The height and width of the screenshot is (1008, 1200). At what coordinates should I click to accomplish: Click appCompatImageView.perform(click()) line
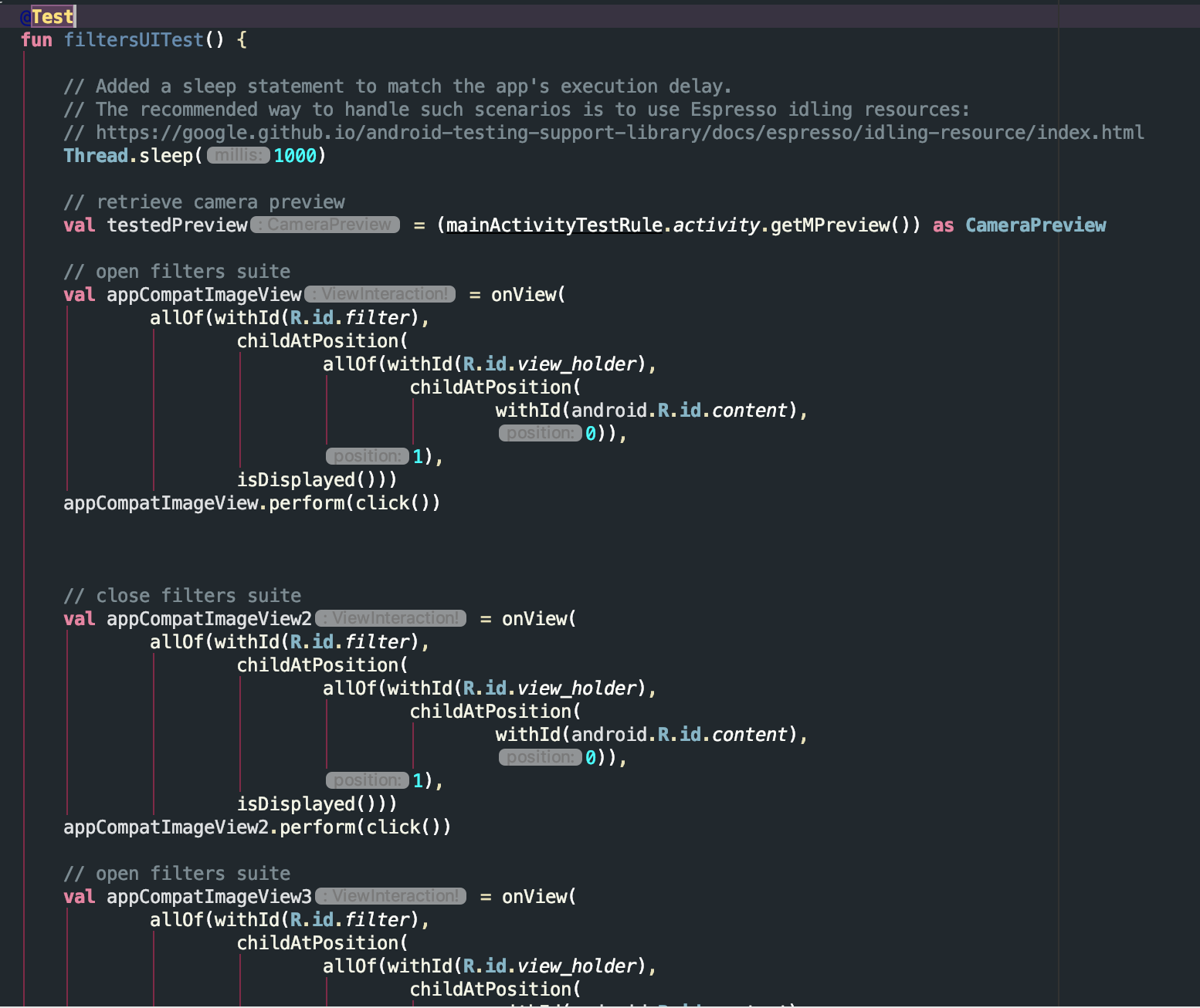pyautogui.click(x=252, y=502)
